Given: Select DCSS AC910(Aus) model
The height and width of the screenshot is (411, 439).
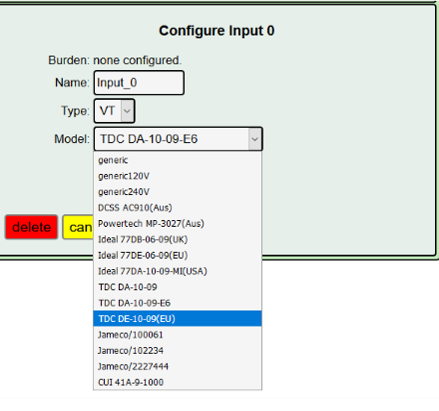Looking at the screenshot, I should (177, 208).
